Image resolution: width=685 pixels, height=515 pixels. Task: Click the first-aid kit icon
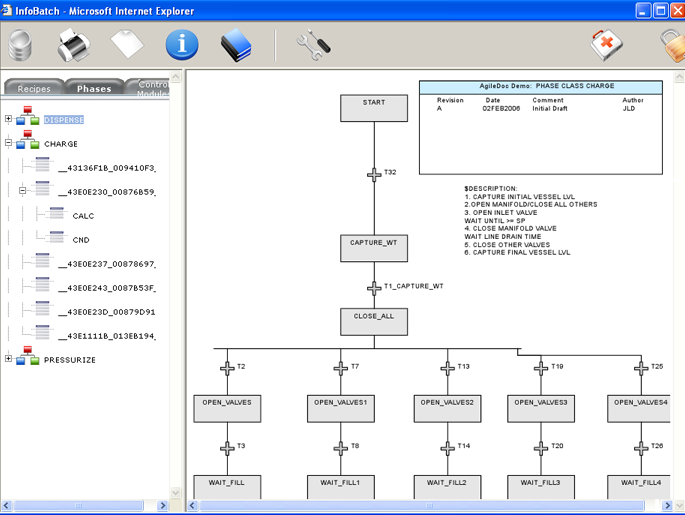606,45
